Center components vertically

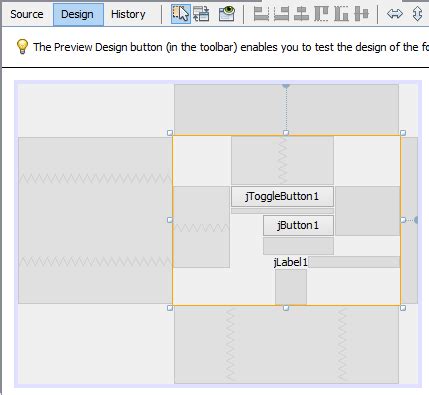point(362,14)
